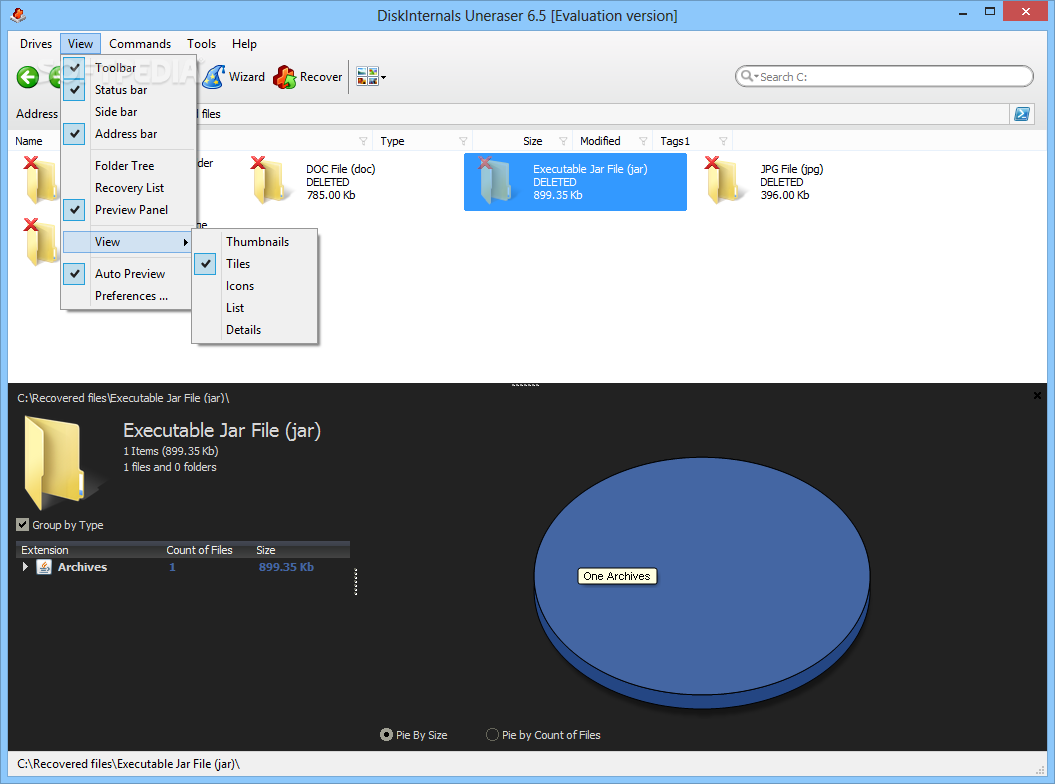This screenshot has height=784, width=1055.
Task: Toggle the Toolbar menu option
Action: click(x=129, y=67)
